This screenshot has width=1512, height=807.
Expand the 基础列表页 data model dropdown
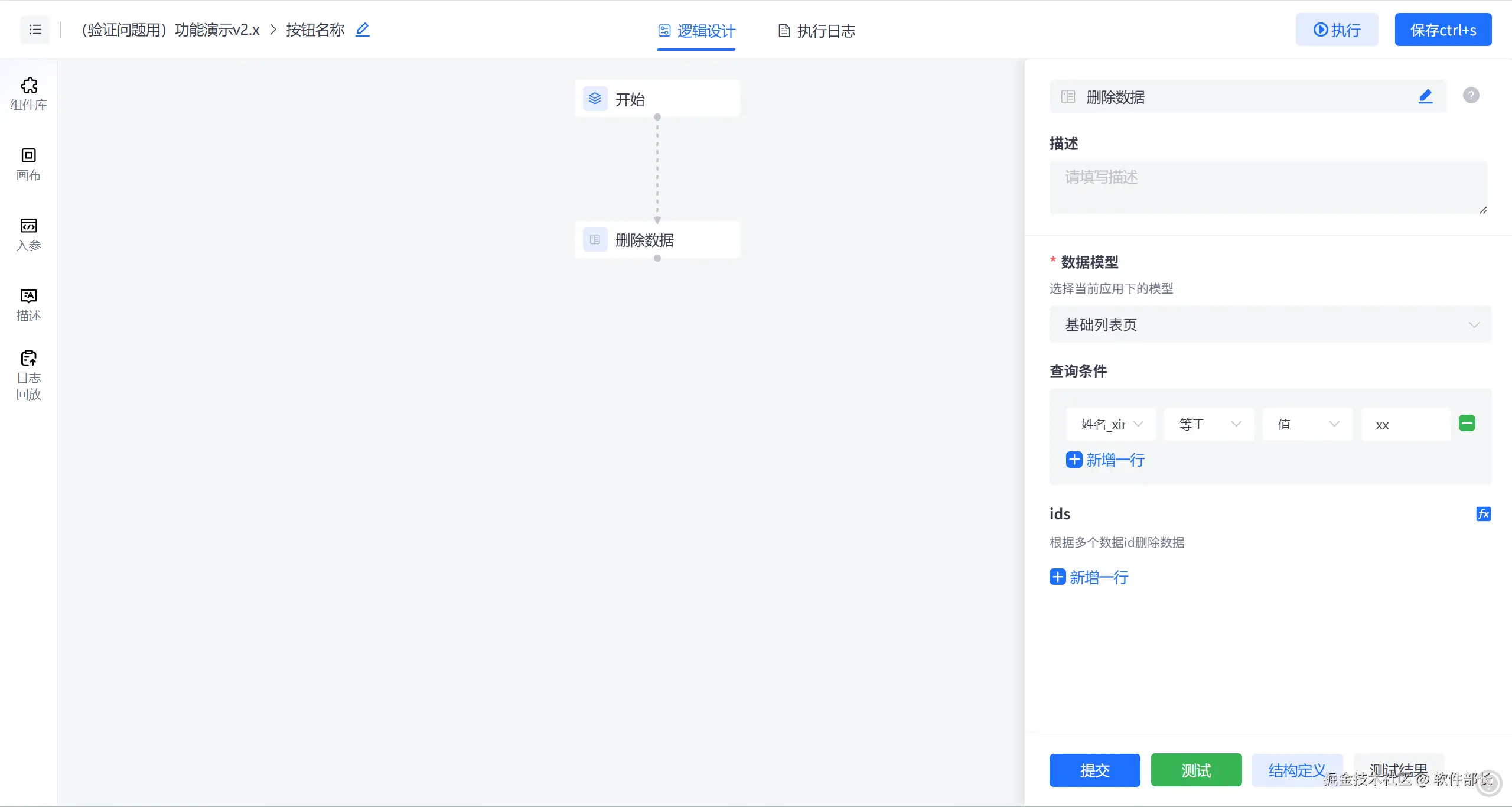click(1270, 324)
